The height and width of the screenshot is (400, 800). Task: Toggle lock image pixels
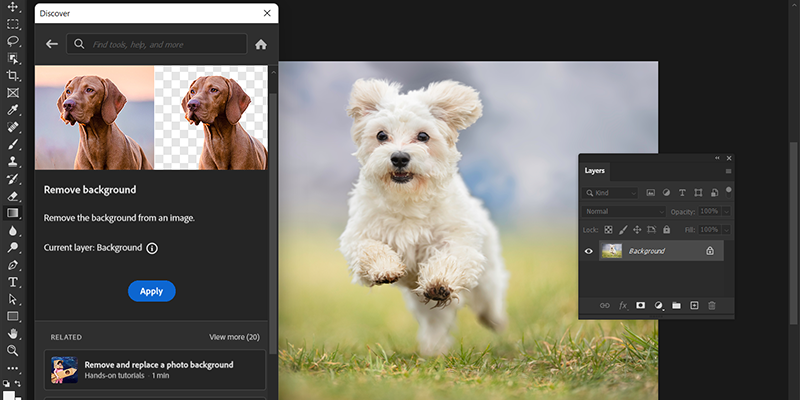tap(623, 230)
